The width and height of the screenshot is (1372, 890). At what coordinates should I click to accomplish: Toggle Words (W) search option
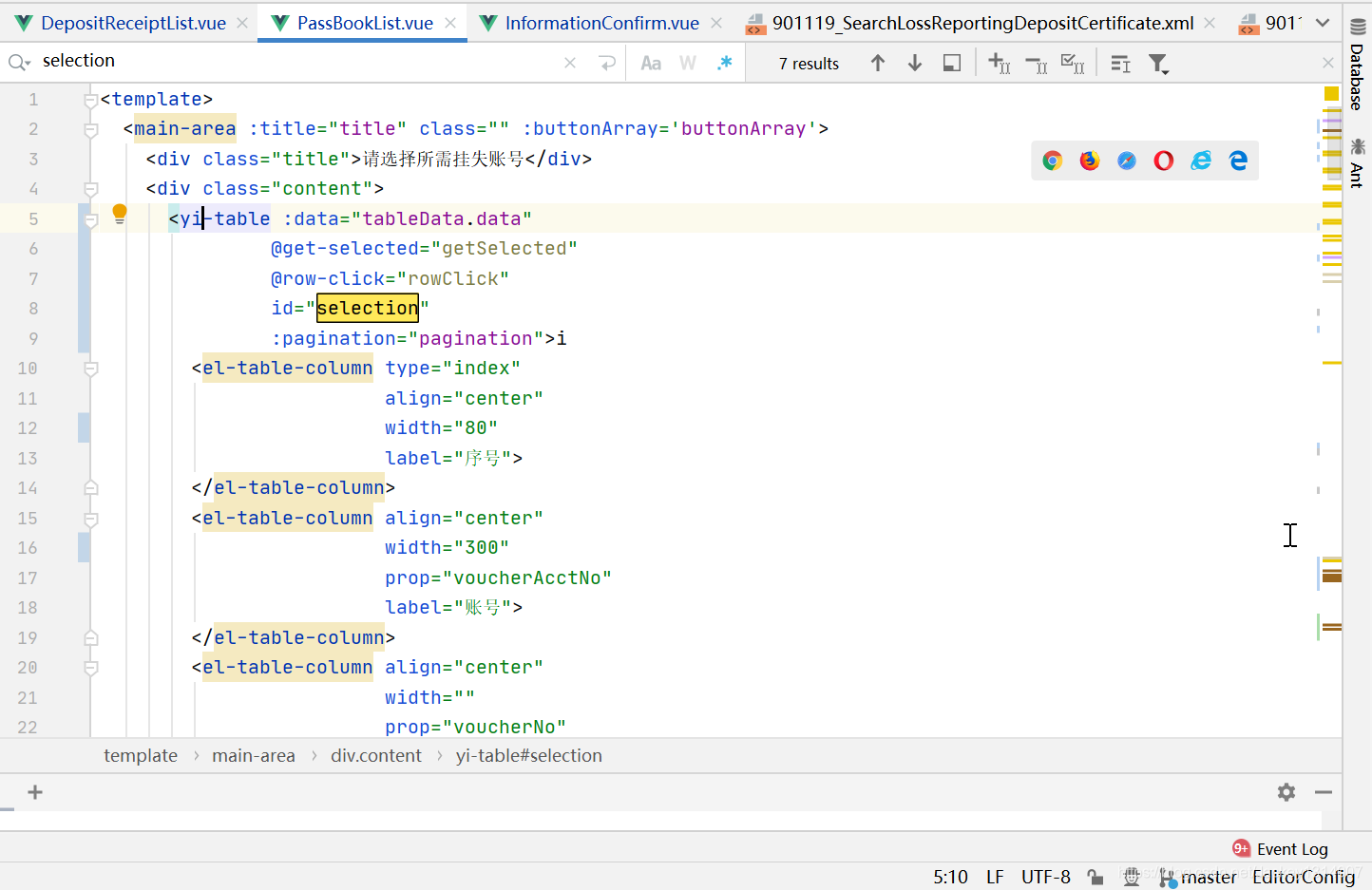coord(688,63)
